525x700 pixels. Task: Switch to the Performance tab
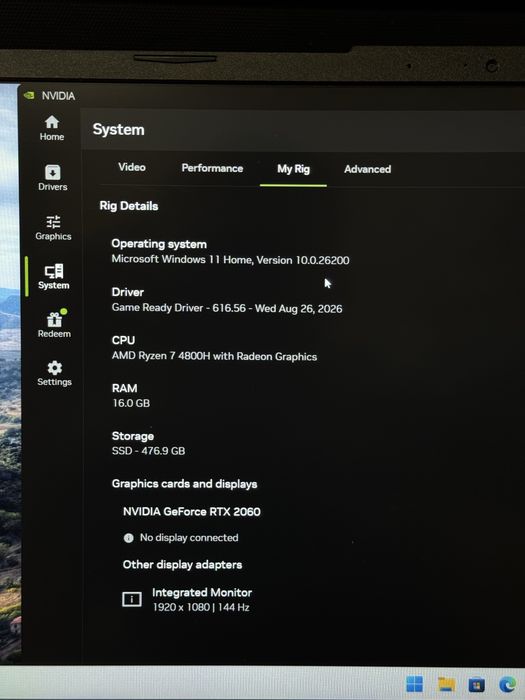point(212,168)
